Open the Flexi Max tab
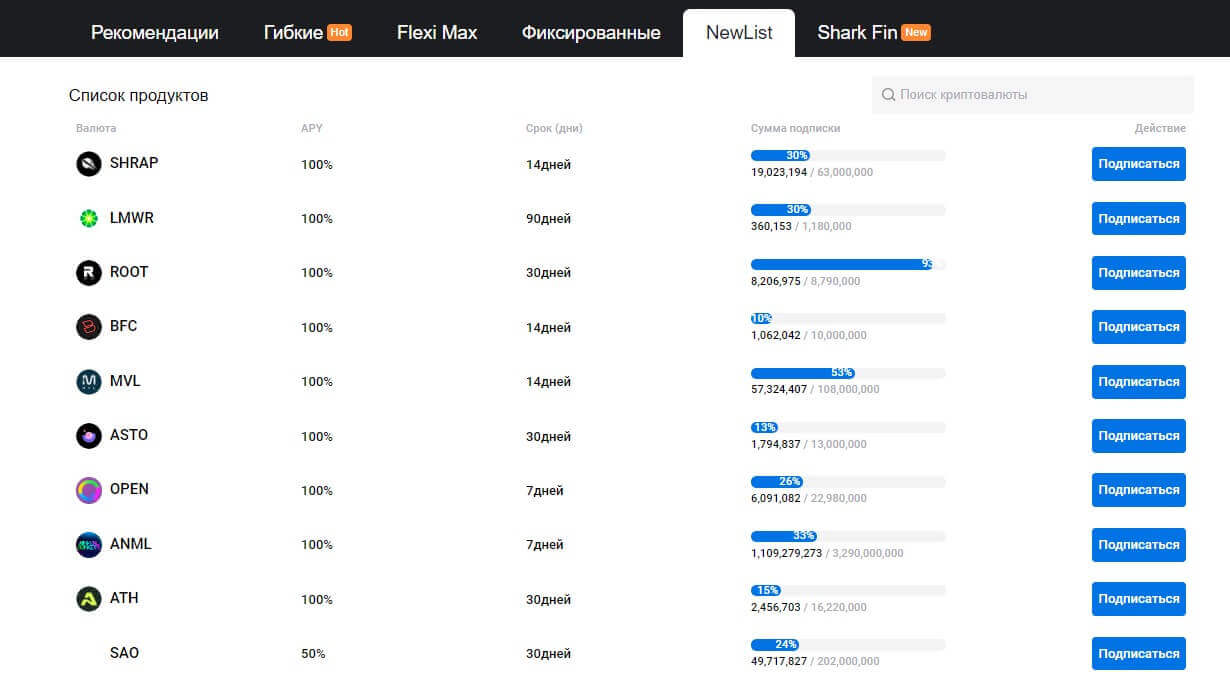 click(437, 33)
